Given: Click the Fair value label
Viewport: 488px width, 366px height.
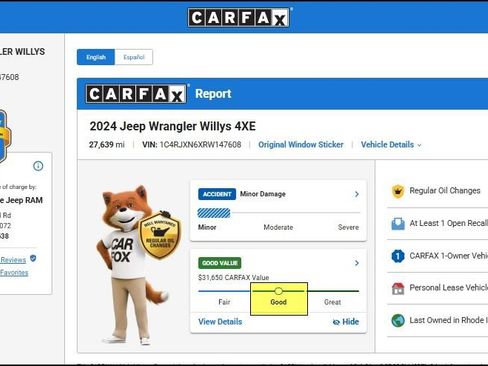Looking at the screenshot, I should pos(224,302).
